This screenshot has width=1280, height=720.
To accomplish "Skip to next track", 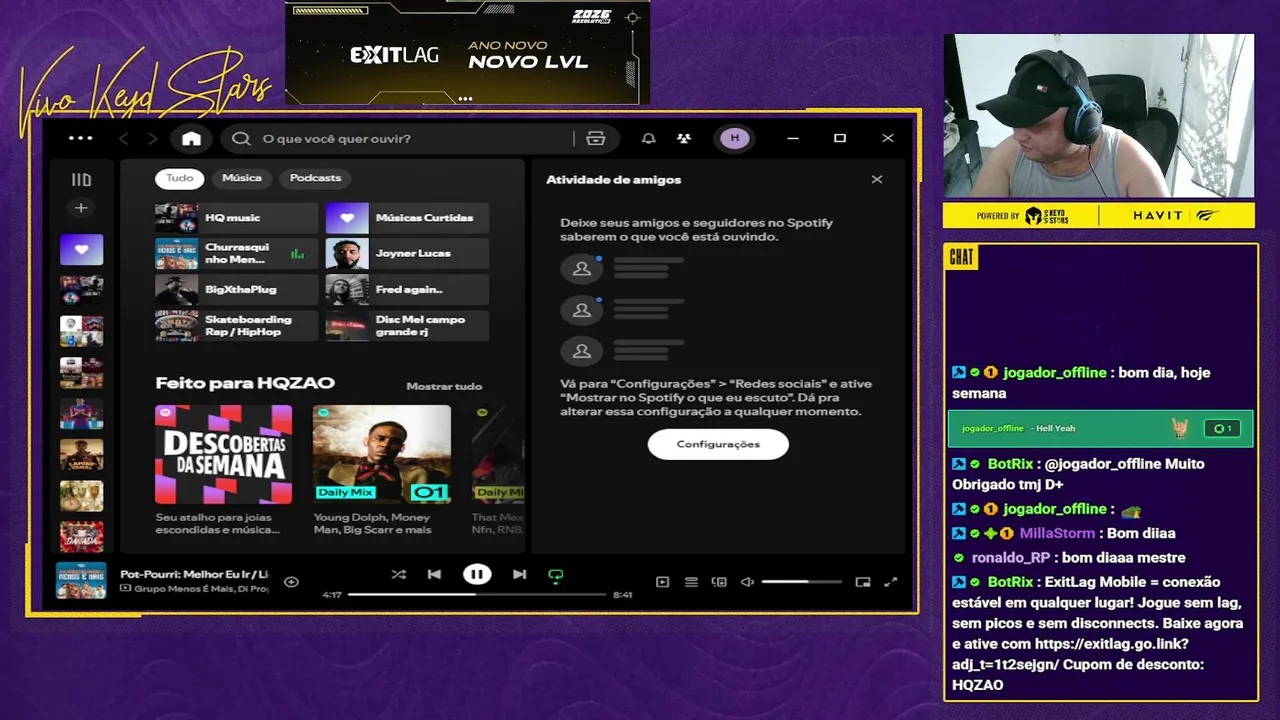I will (519, 575).
